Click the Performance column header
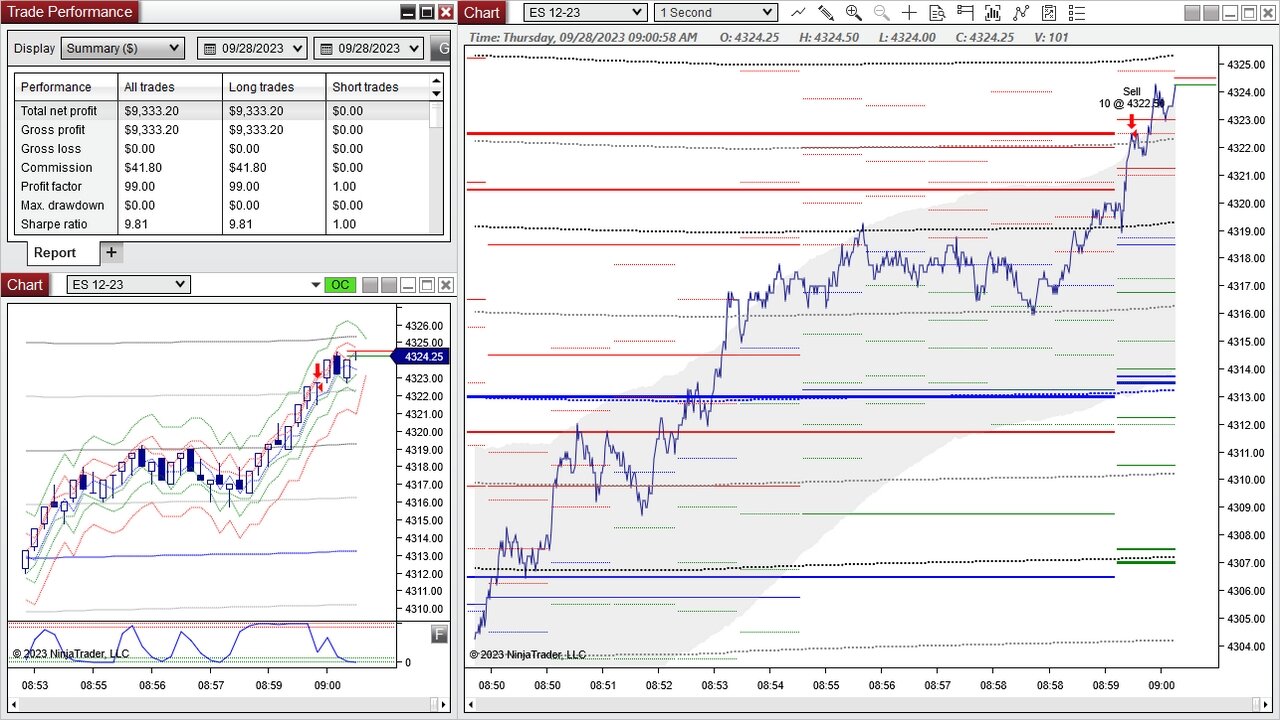1280x720 pixels. click(x=66, y=87)
